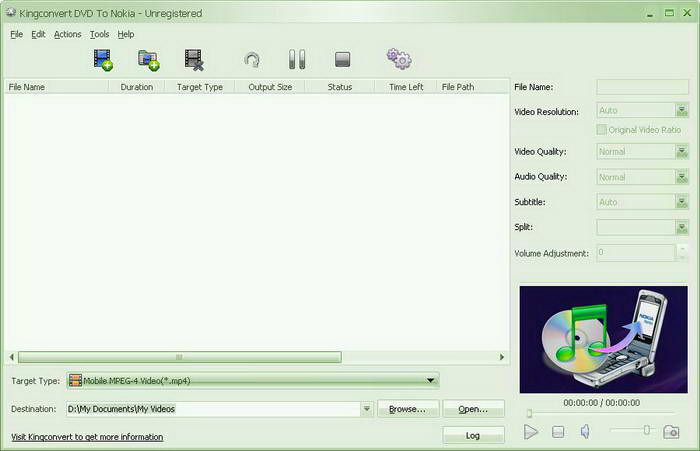
Task: Click the Add Folder toolbar icon
Action: (149, 60)
